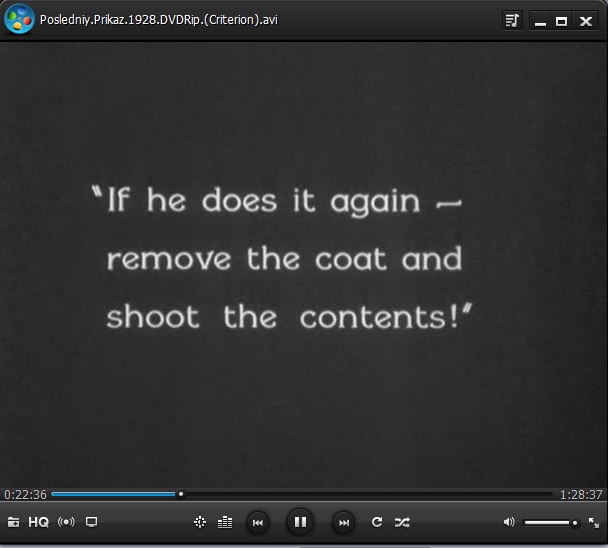
Task: Skip to the next track
Action: 344,523
